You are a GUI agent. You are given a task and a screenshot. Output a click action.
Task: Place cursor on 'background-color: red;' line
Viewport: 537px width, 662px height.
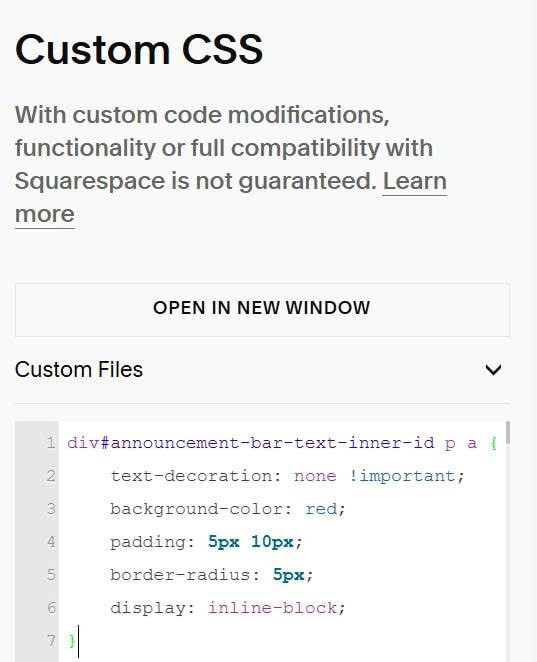(x=228, y=509)
